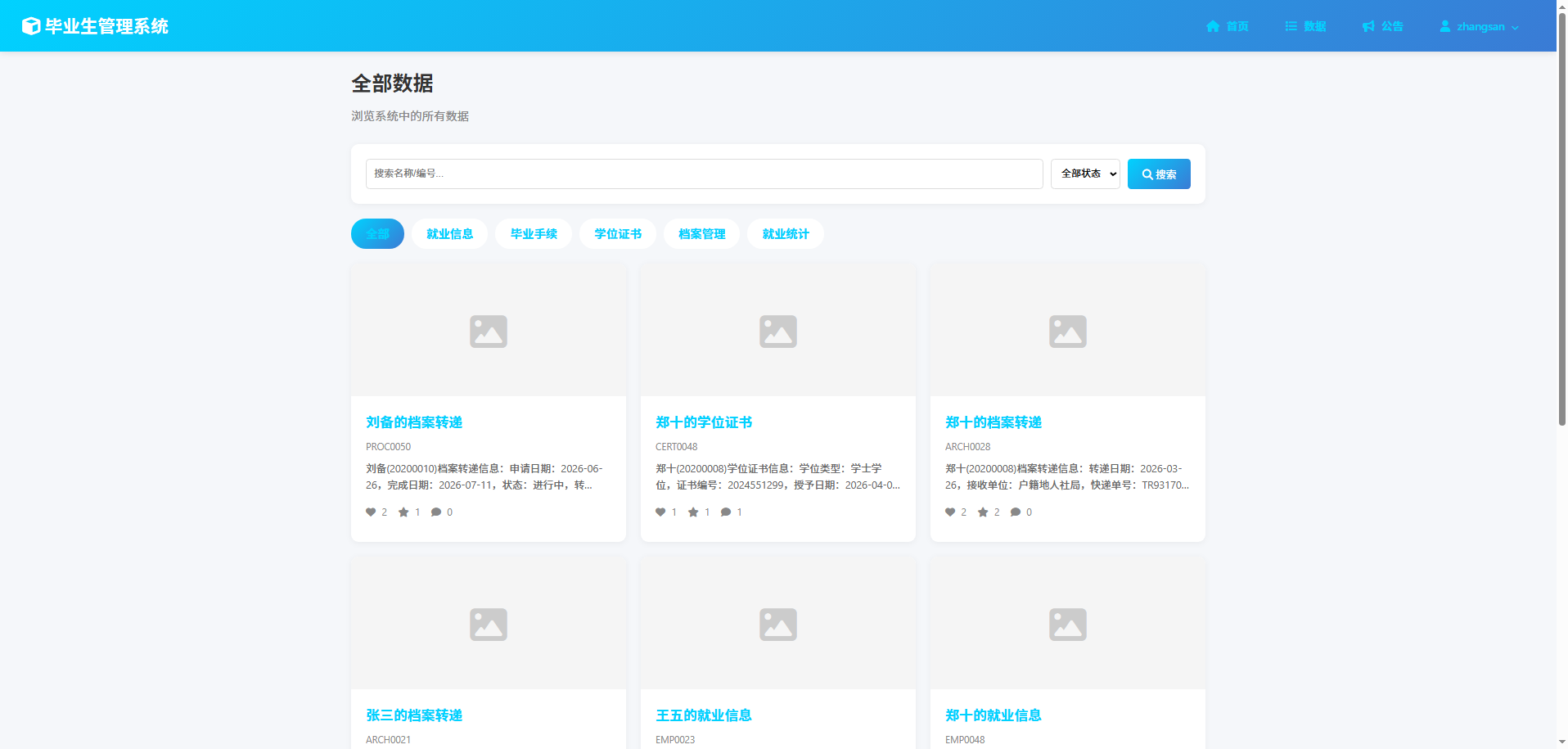Select the 毕业手续 filter tab

tap(534, 234)
